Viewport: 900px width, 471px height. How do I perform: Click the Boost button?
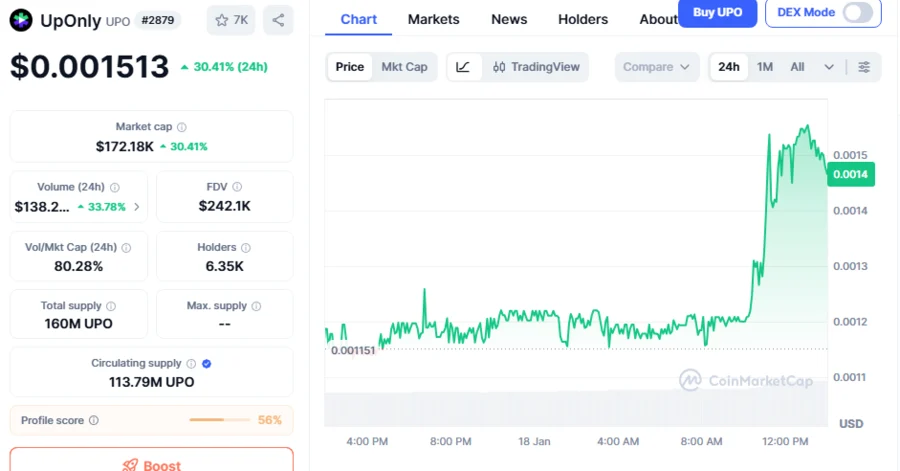coord(152,460)
